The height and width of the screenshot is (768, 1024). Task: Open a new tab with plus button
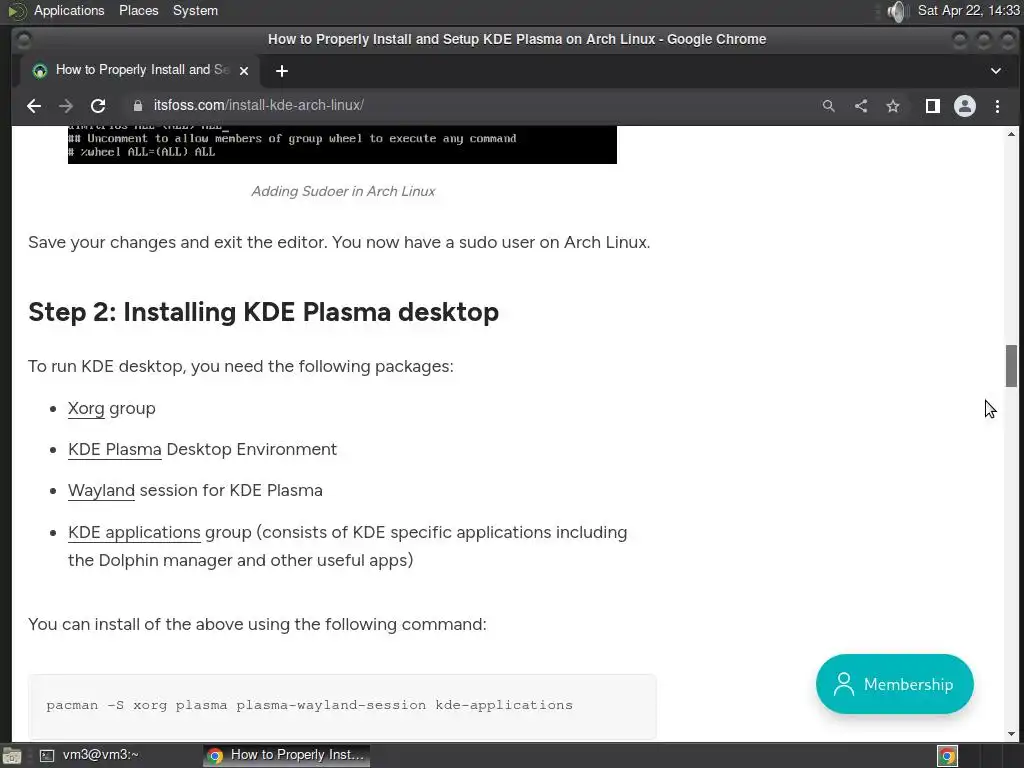[x=281, y=71]
